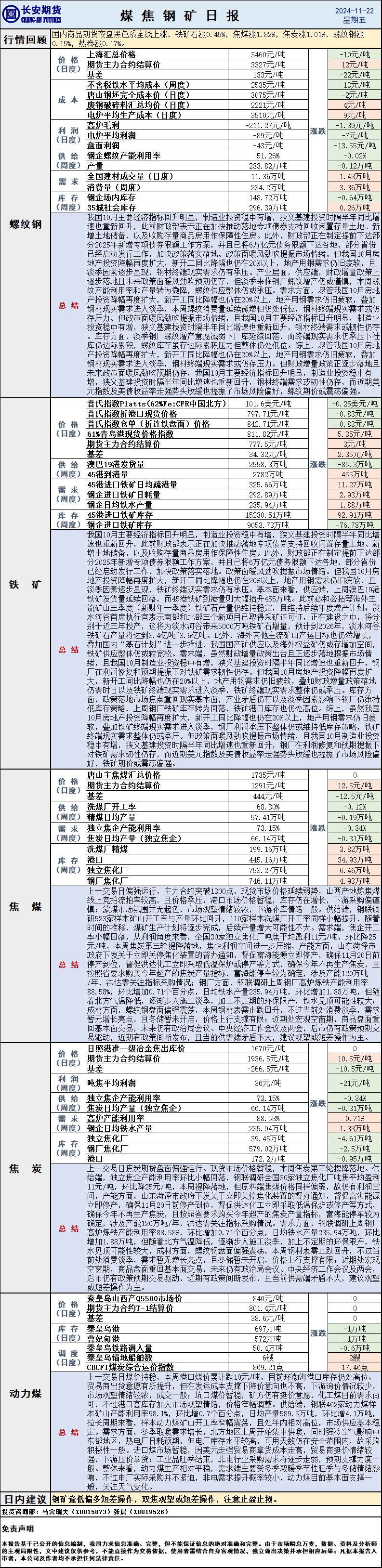
Task: Click the value 869.21点
Action: 268,1367
